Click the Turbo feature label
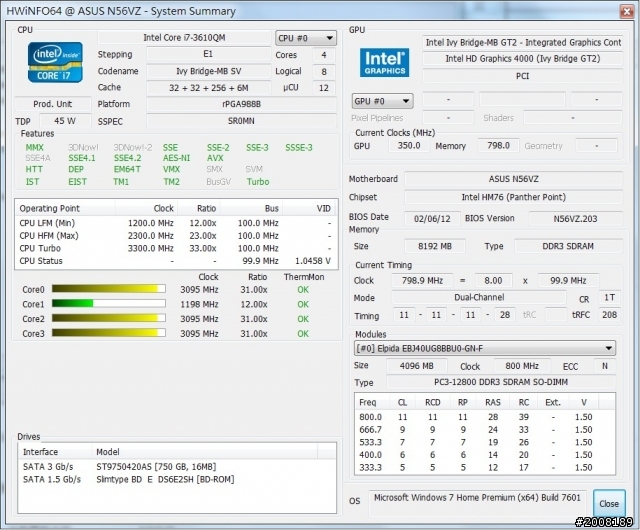Screen dimensions: 640x530 tap(258, 182)
